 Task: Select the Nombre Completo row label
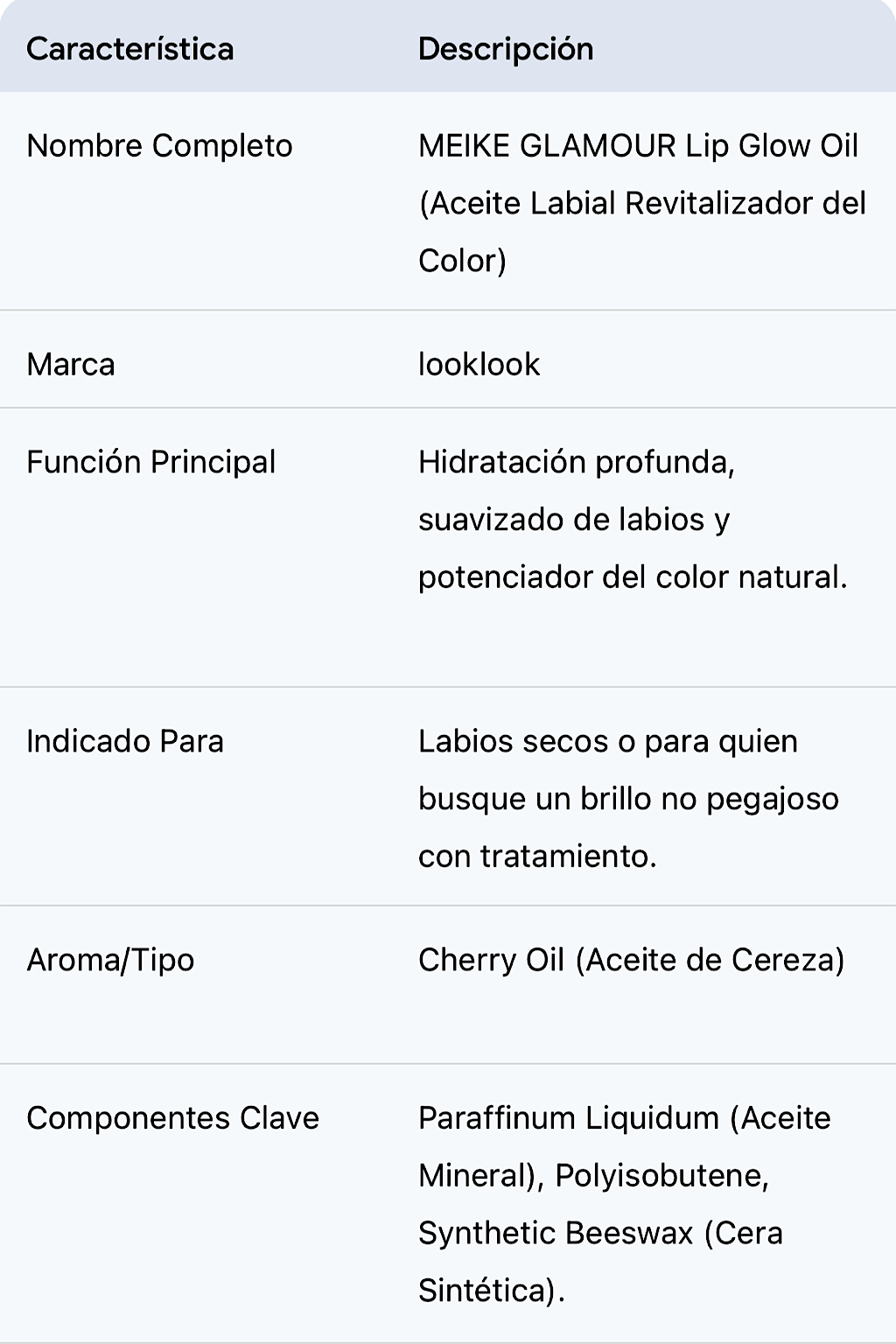click(159, 146)
